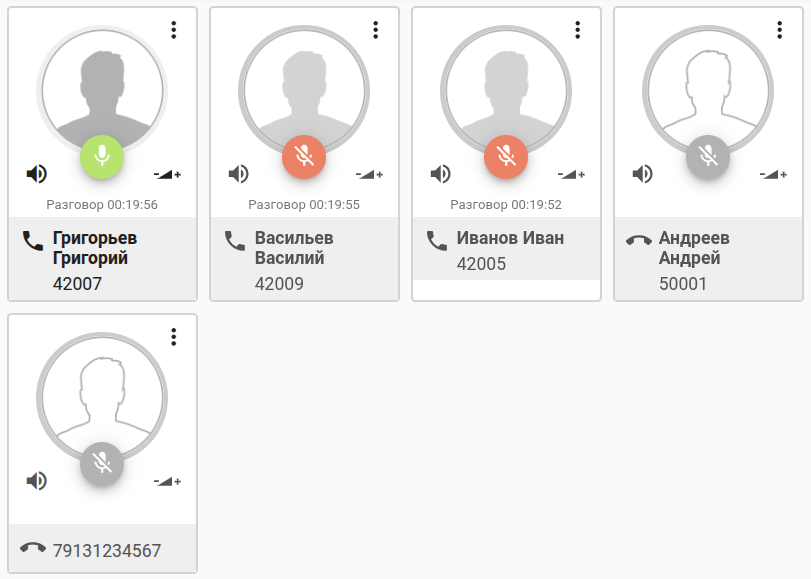Click phone handset icon beside Григорьев Григорий
Viewport: 811px width, 579px height.
point(33,240)
